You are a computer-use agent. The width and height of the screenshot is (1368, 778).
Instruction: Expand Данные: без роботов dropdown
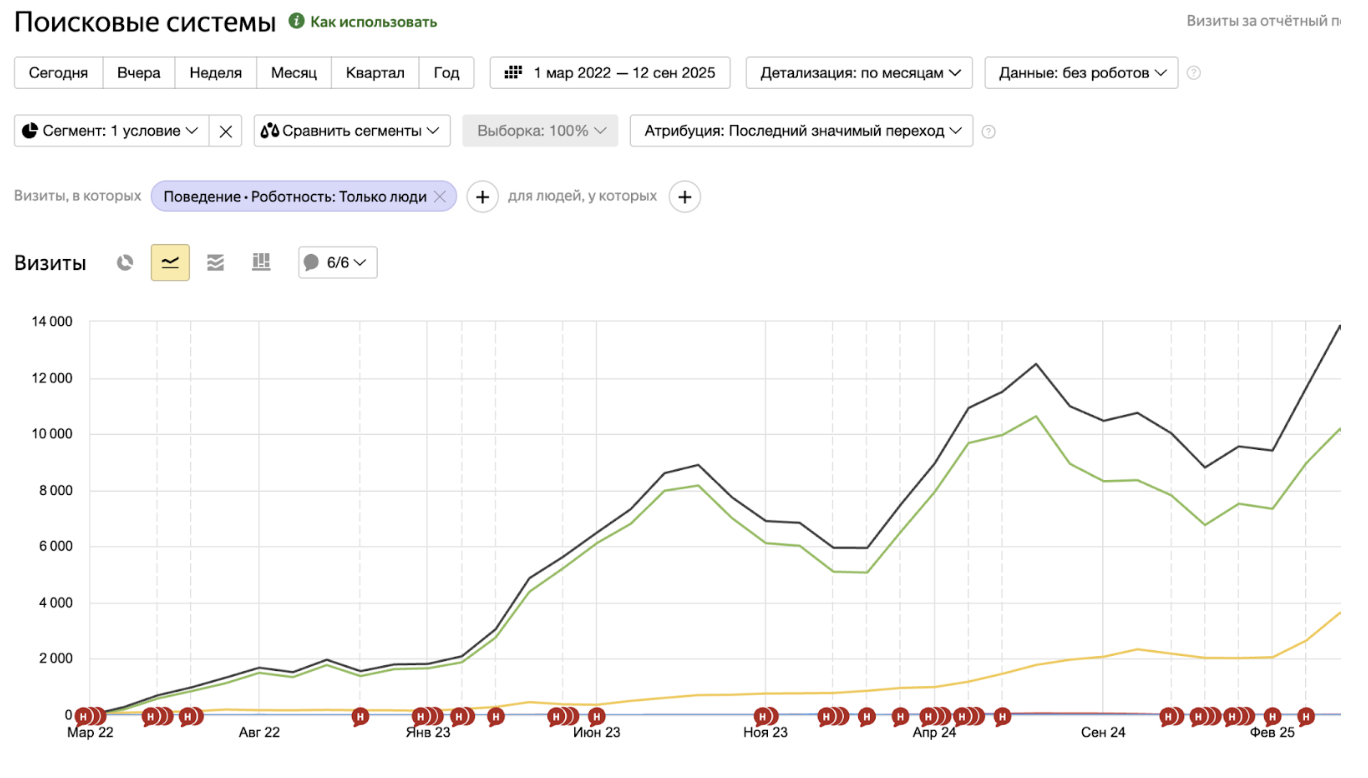pos(1081,73)
